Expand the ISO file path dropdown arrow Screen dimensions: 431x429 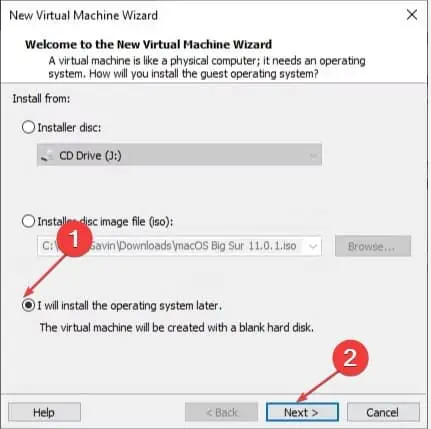pos(313,246)
